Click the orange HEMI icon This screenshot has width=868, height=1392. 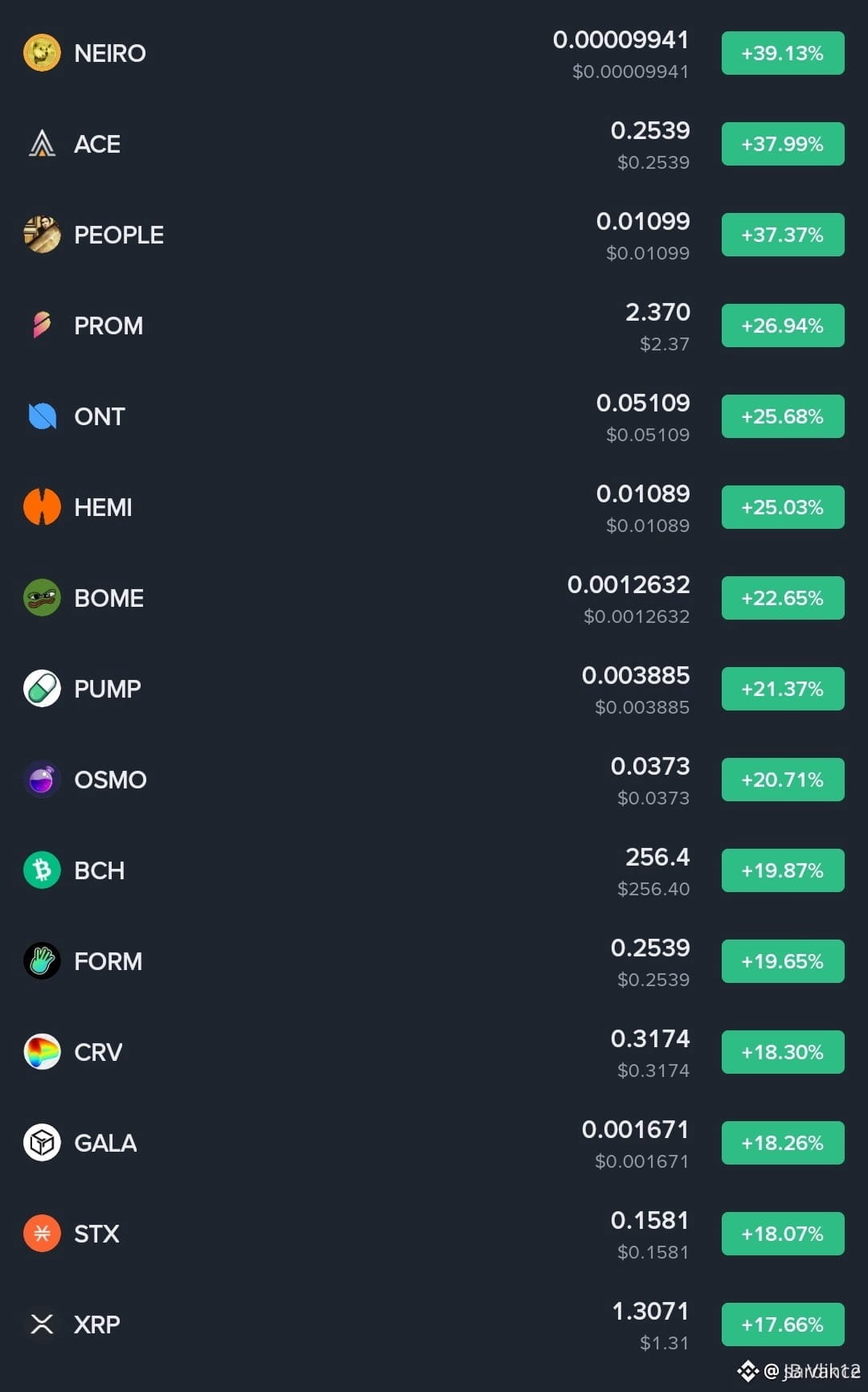click(x=42, y=507)
